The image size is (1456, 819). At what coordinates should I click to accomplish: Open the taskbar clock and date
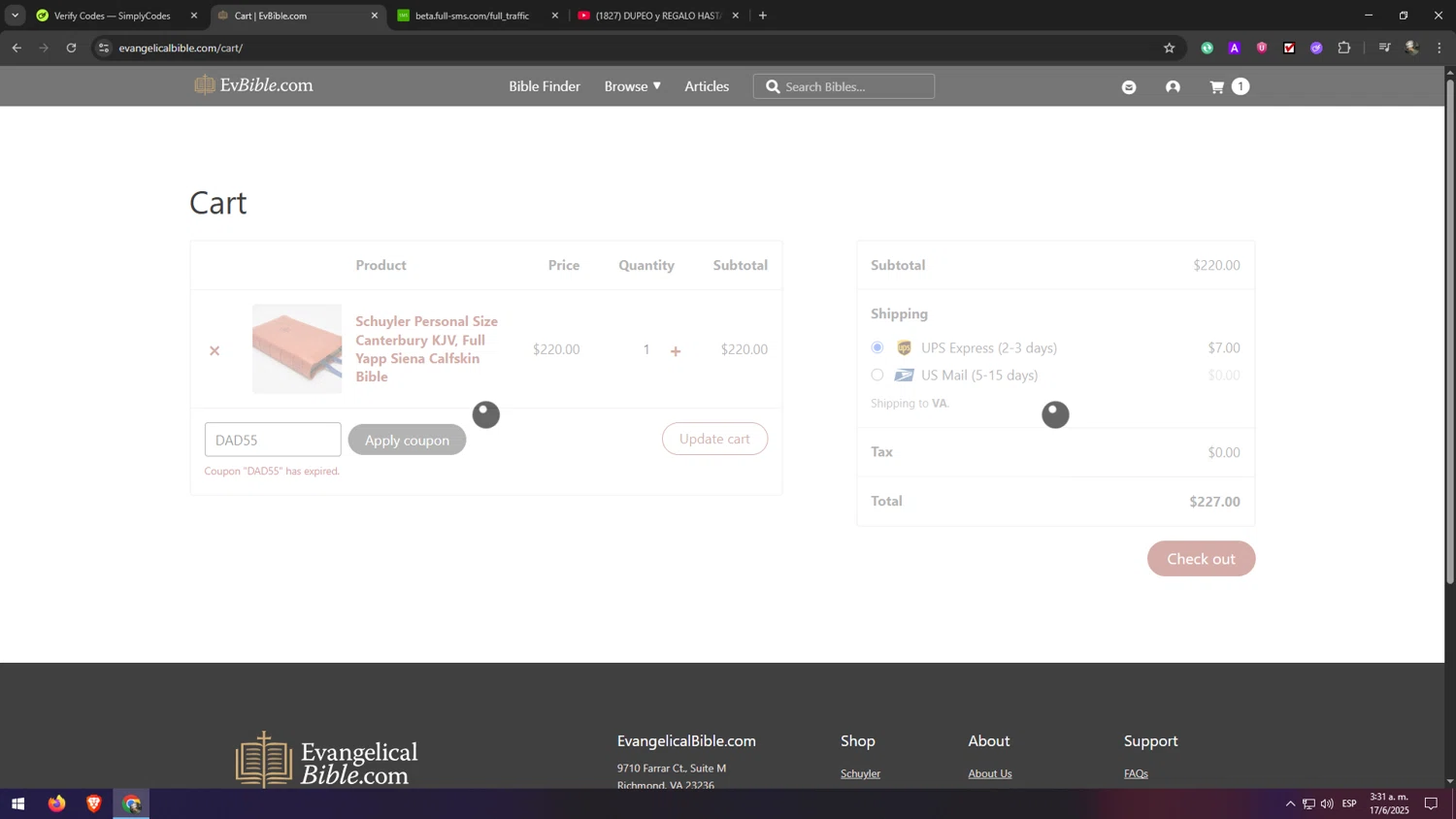pyautogui.click(x=1389, y=803)
